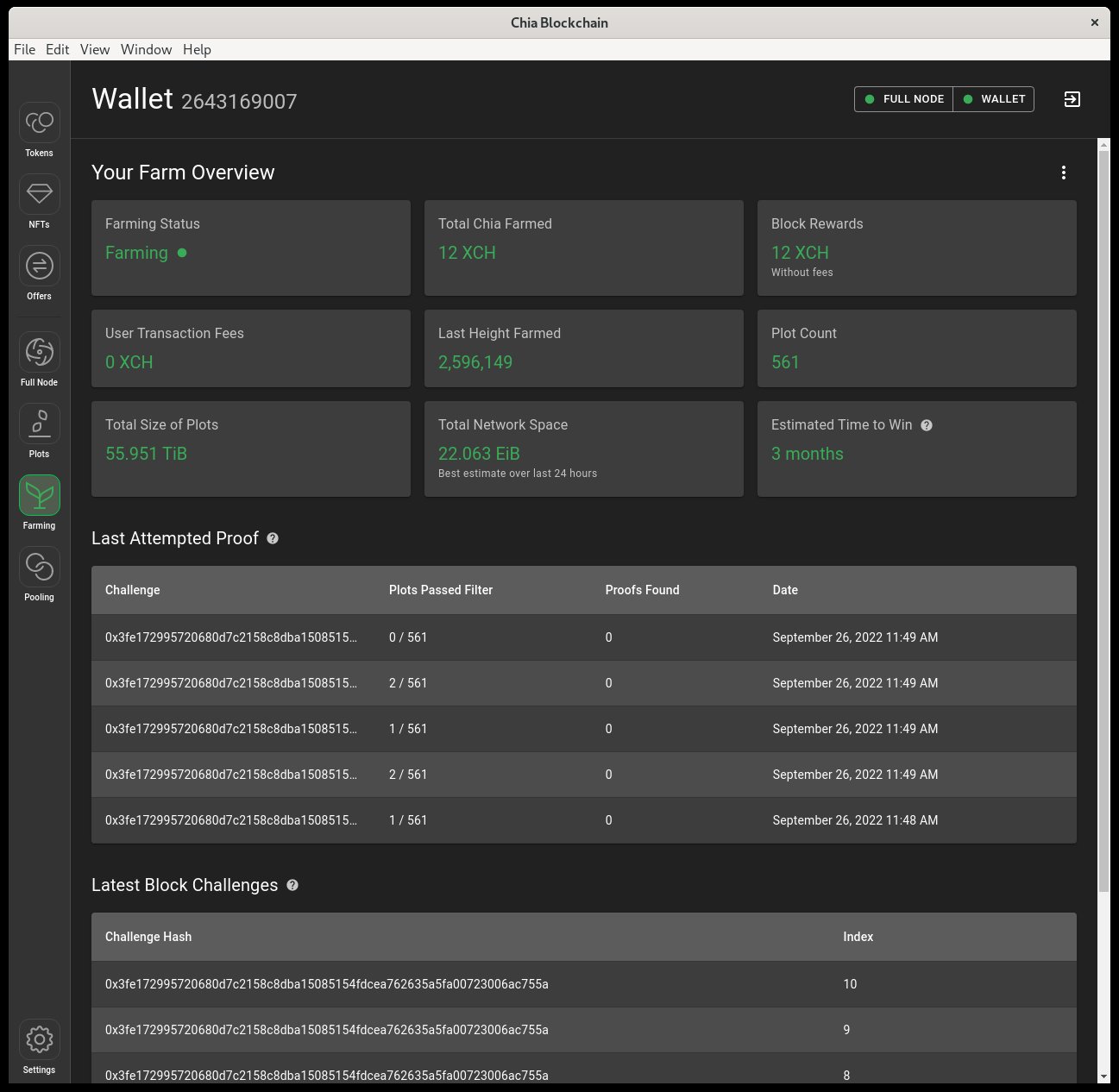Show help for Estimated Time to Win
1119x1092 pixels.
(x=927, y=425)
